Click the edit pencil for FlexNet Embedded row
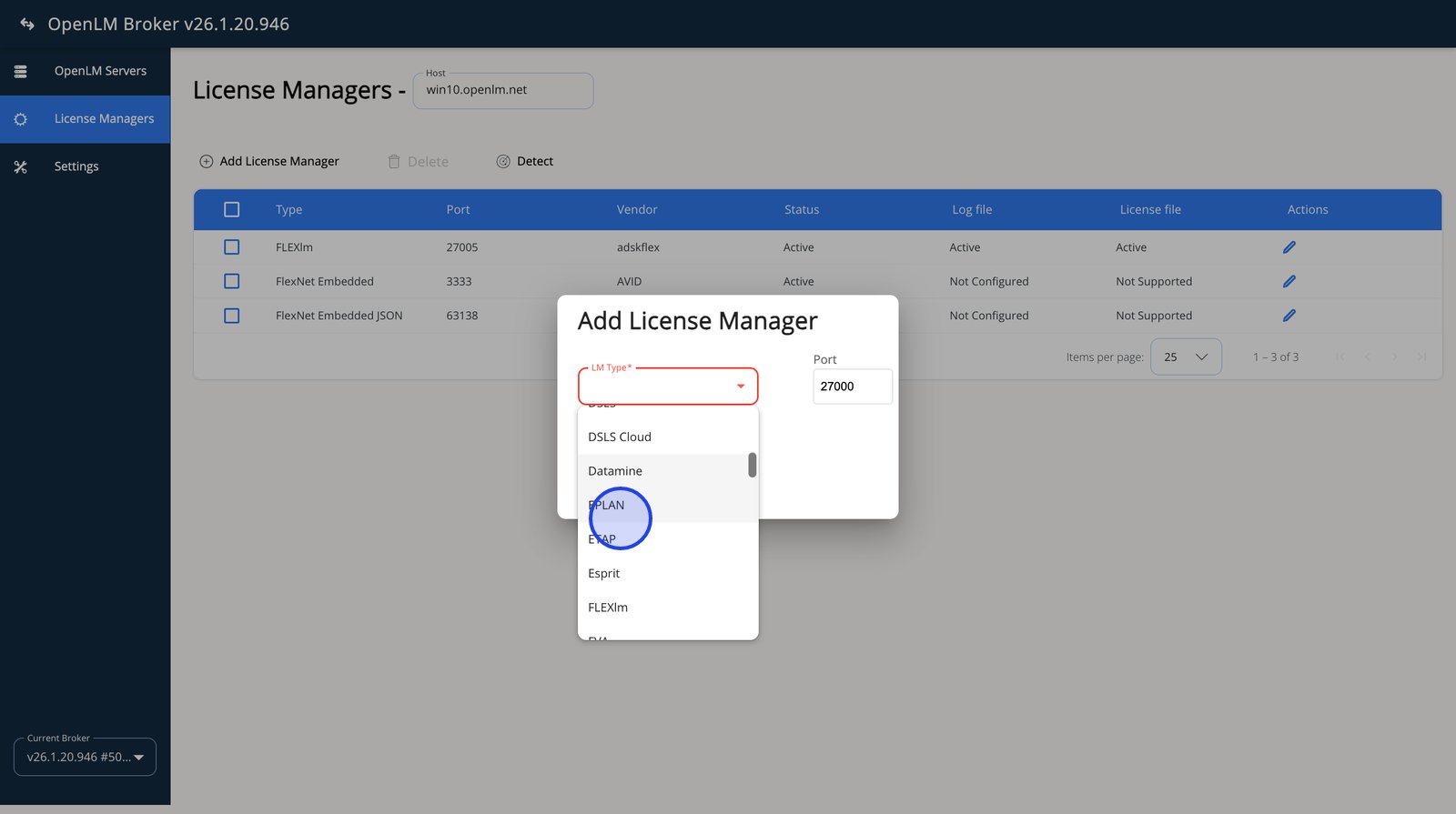The image size is (1456, 814). (x=1289, y=282)
